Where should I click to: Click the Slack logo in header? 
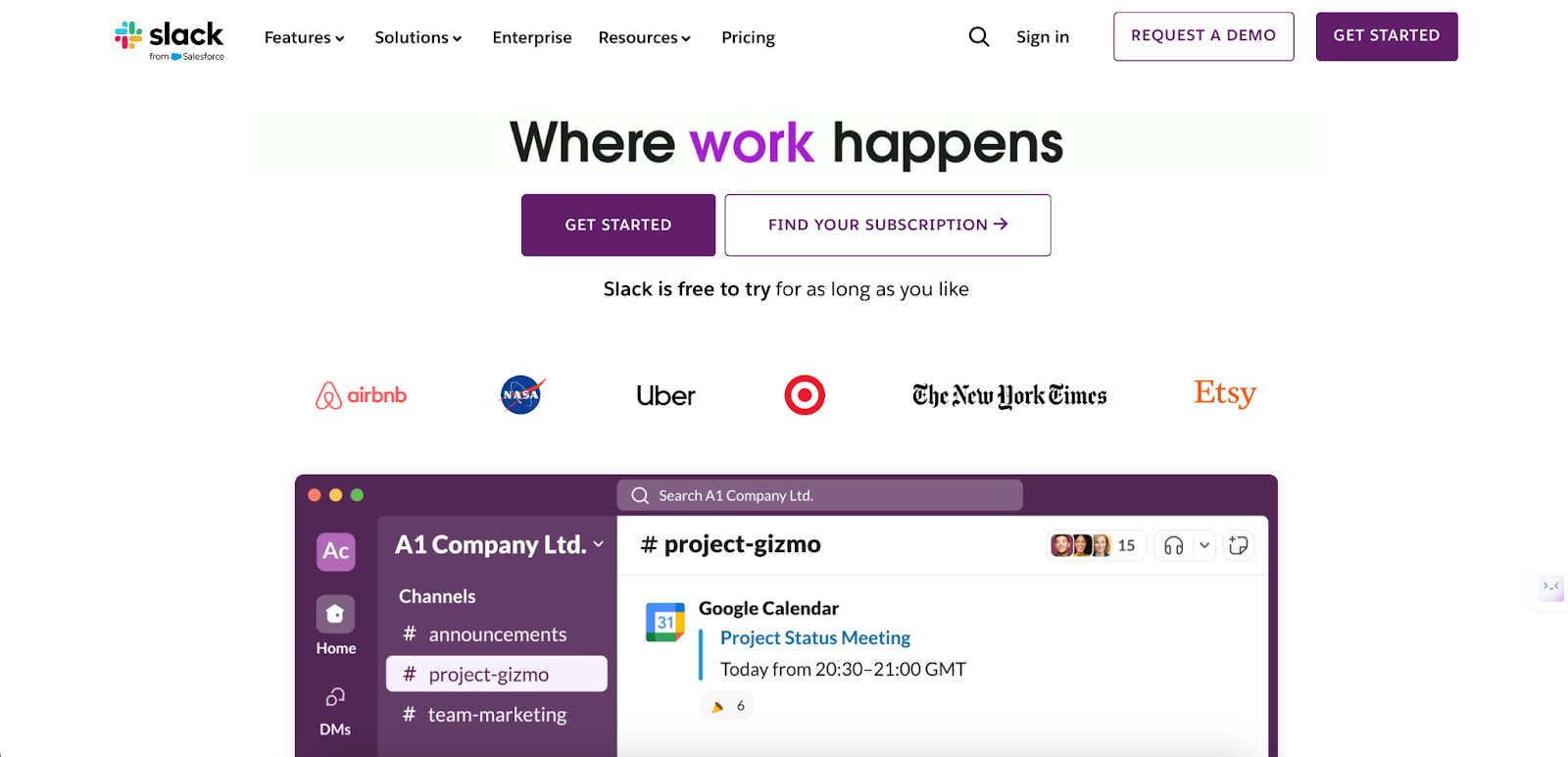169,40
